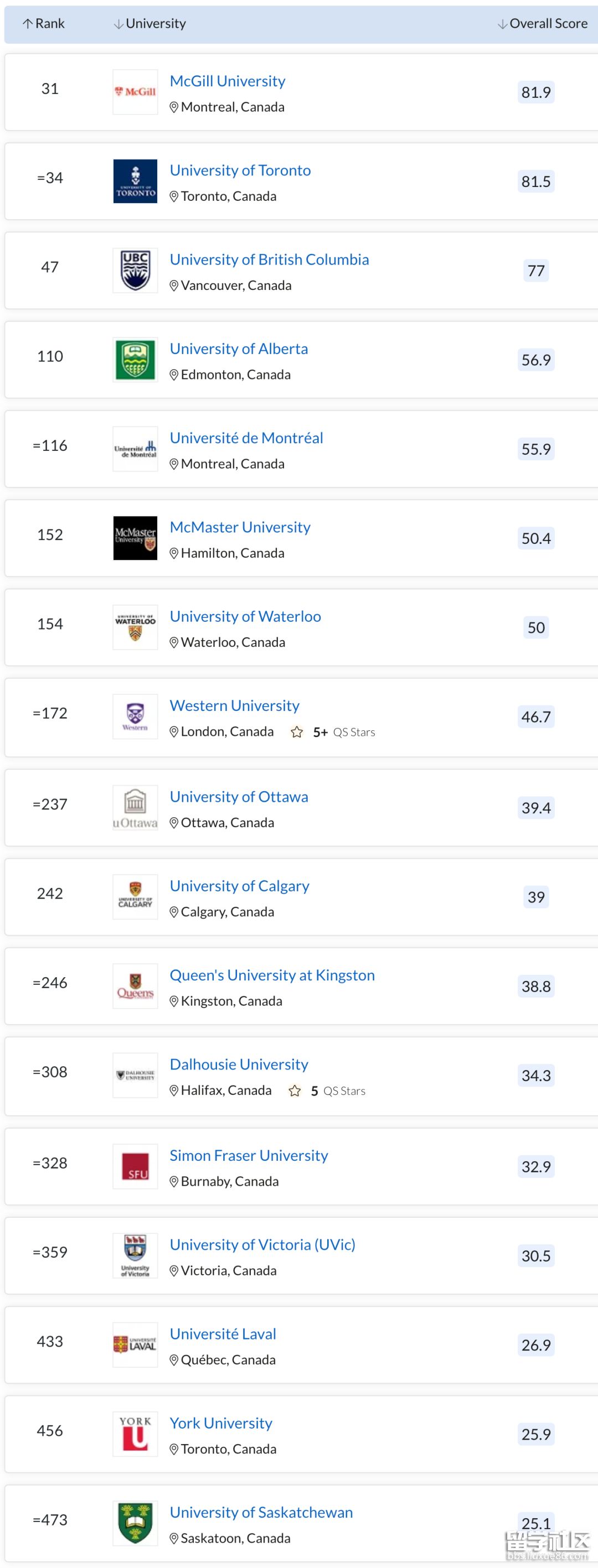Click the SFU red logo
Viewport: 598px width, 1568px height.
[x=135, y=1166]
